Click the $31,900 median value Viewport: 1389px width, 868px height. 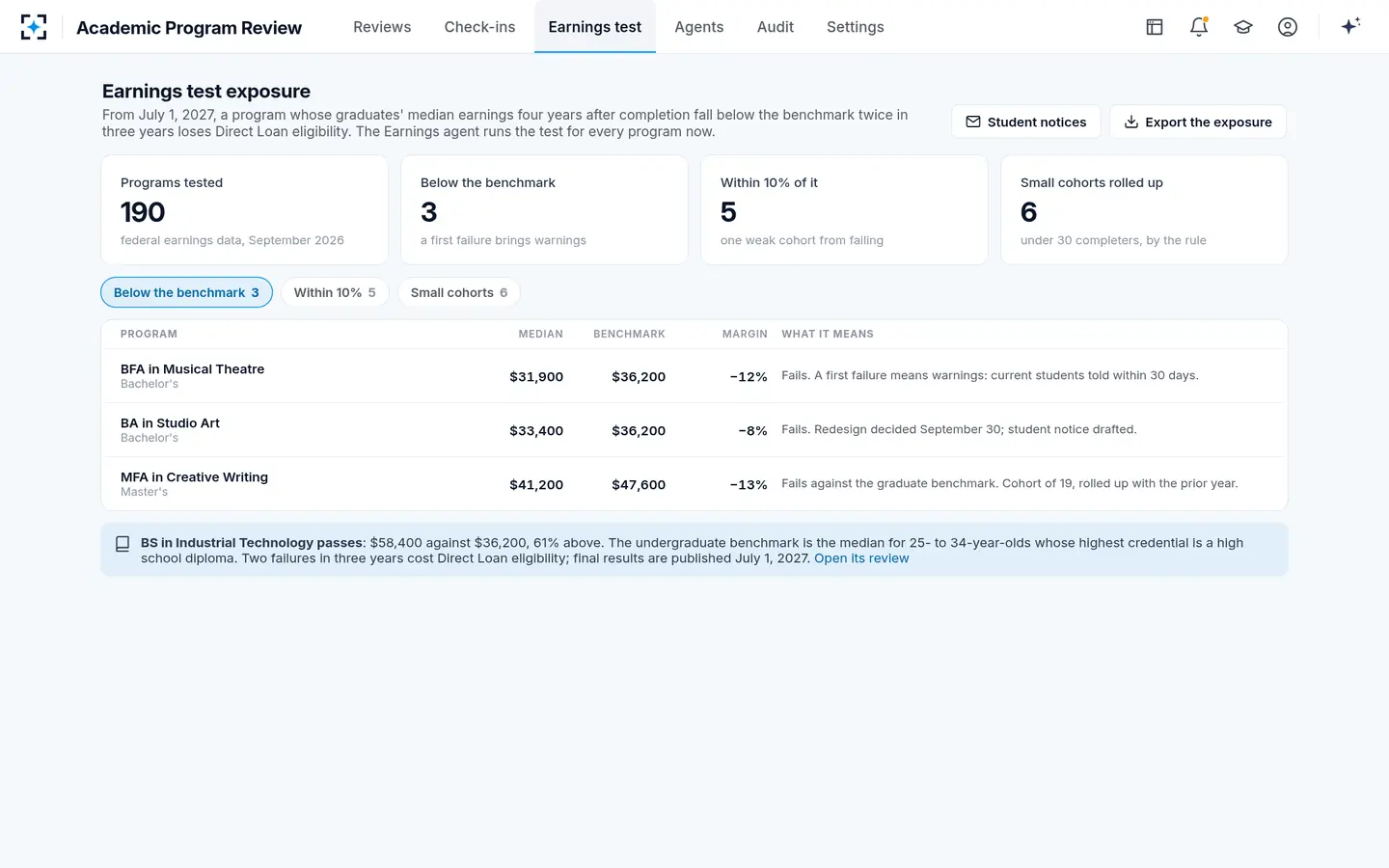536,377
